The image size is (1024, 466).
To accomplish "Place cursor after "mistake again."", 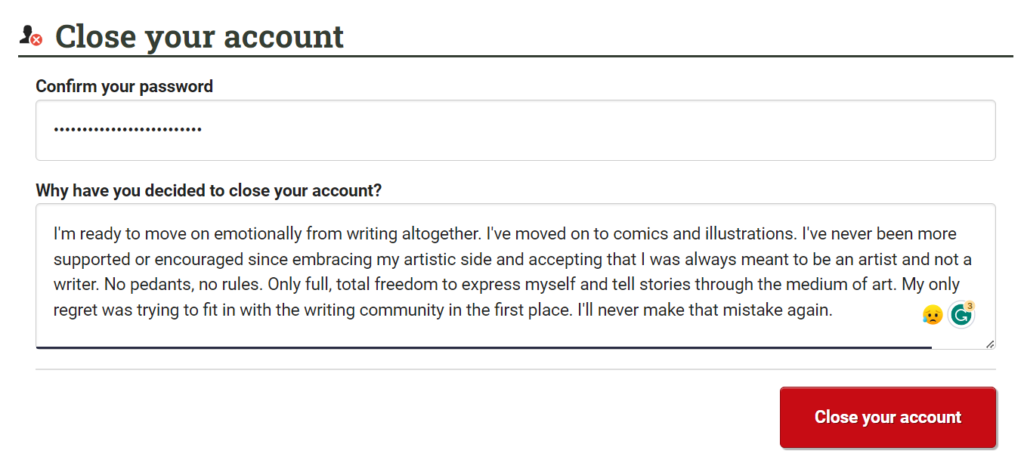I will [834, 310].
